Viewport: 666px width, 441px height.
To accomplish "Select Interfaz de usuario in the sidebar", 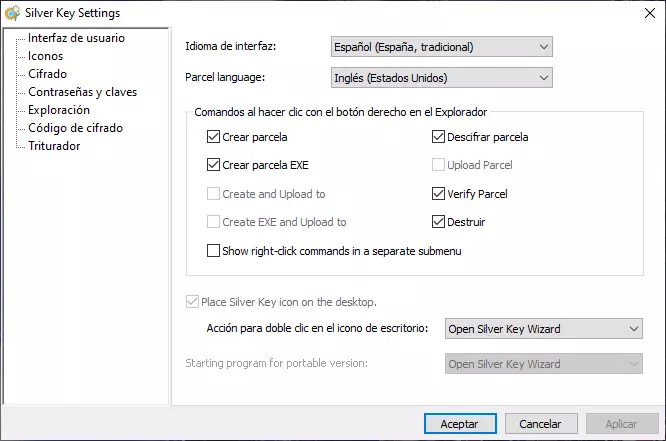I will [76, 38].
